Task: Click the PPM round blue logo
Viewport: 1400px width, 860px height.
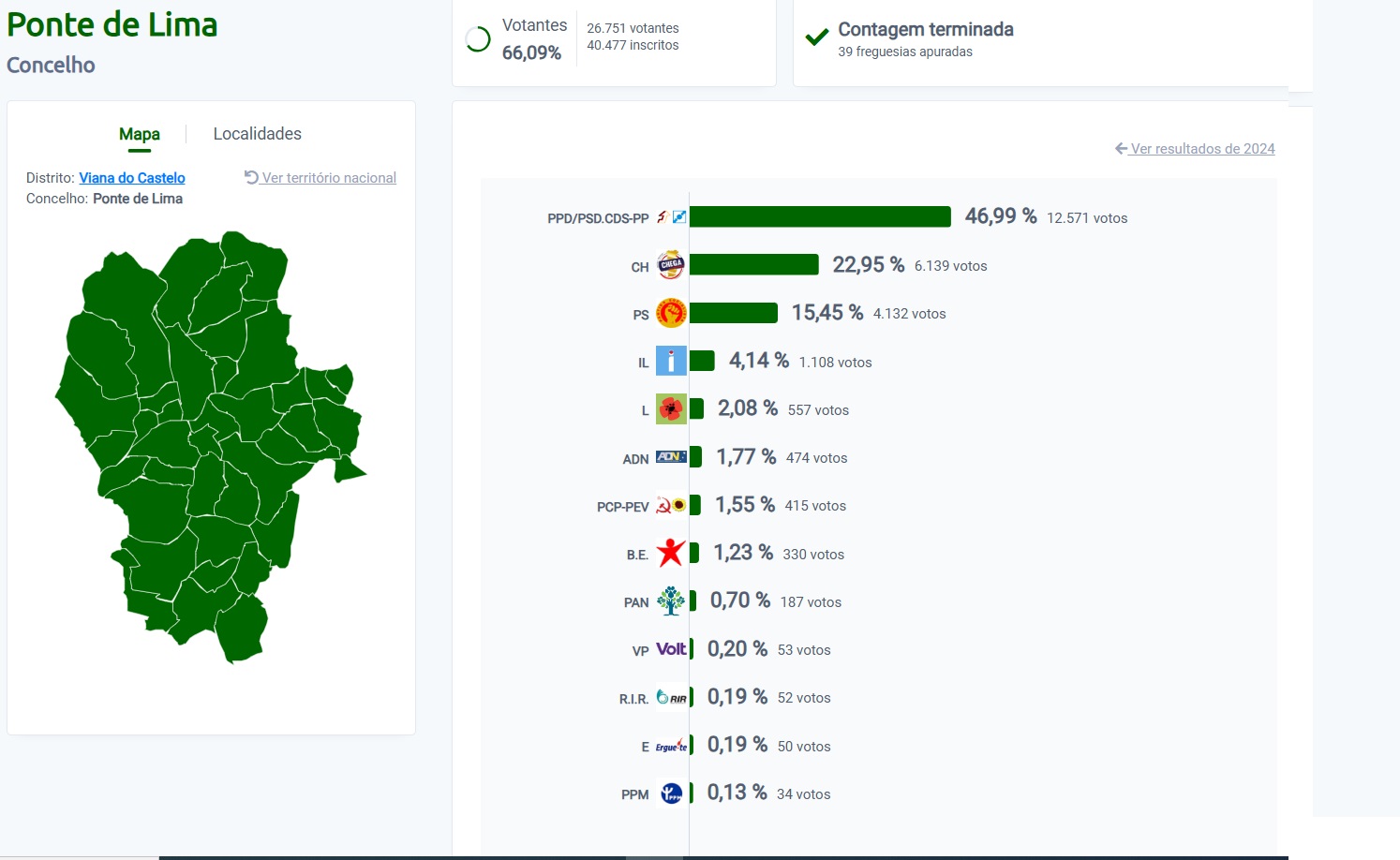Action: click(x=671, y=793)
